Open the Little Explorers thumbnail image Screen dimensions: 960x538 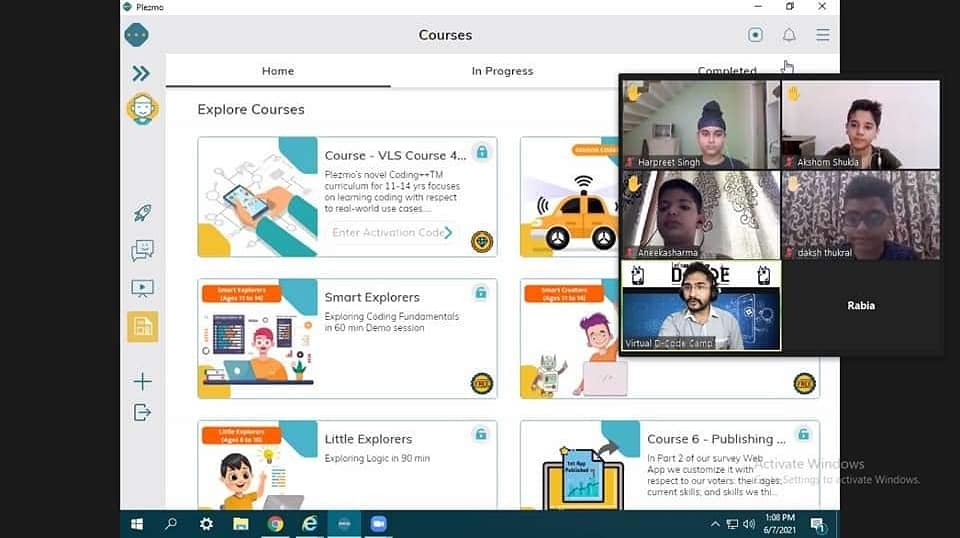(258, 465)
